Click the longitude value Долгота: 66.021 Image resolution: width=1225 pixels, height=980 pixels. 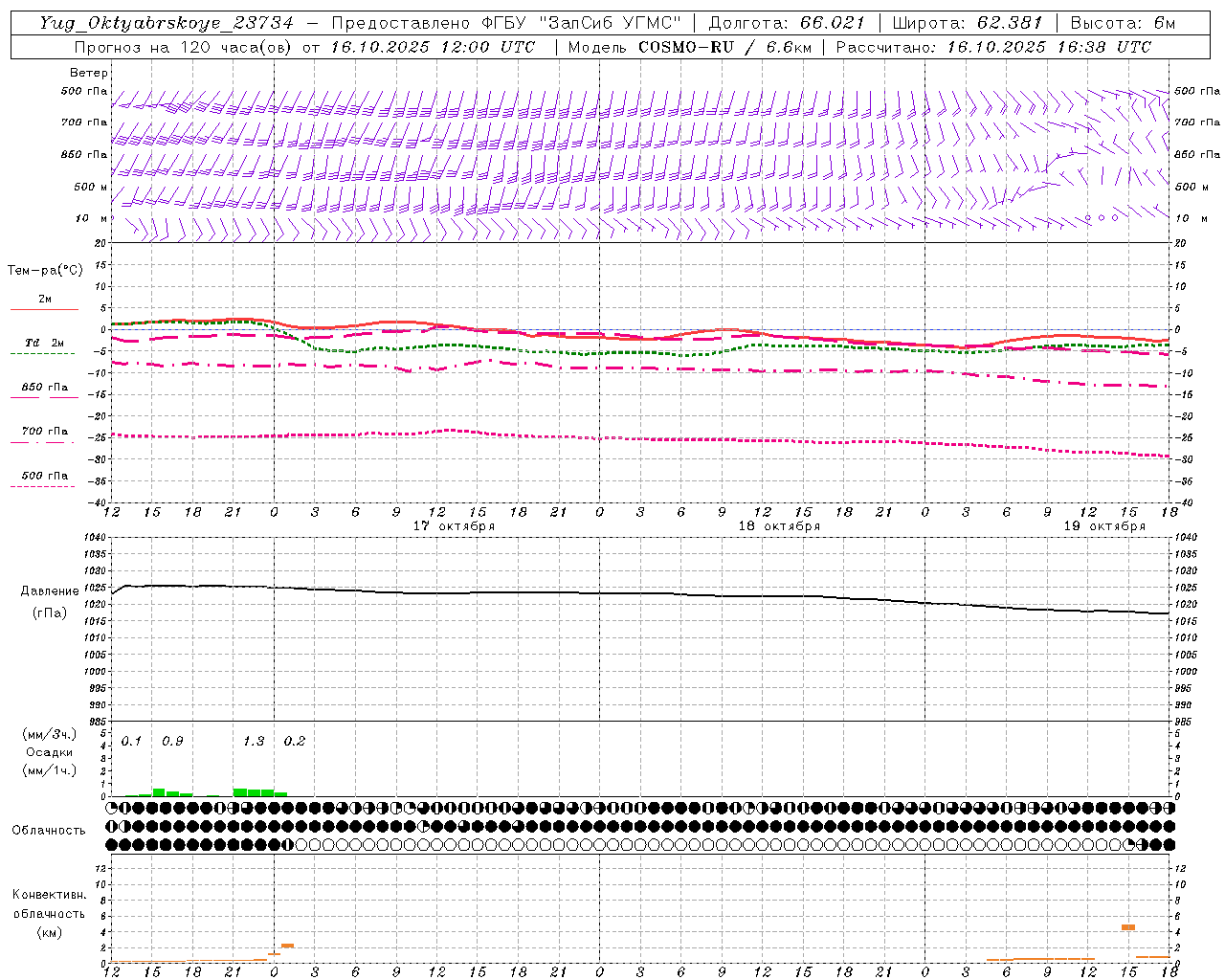point(787,23)
